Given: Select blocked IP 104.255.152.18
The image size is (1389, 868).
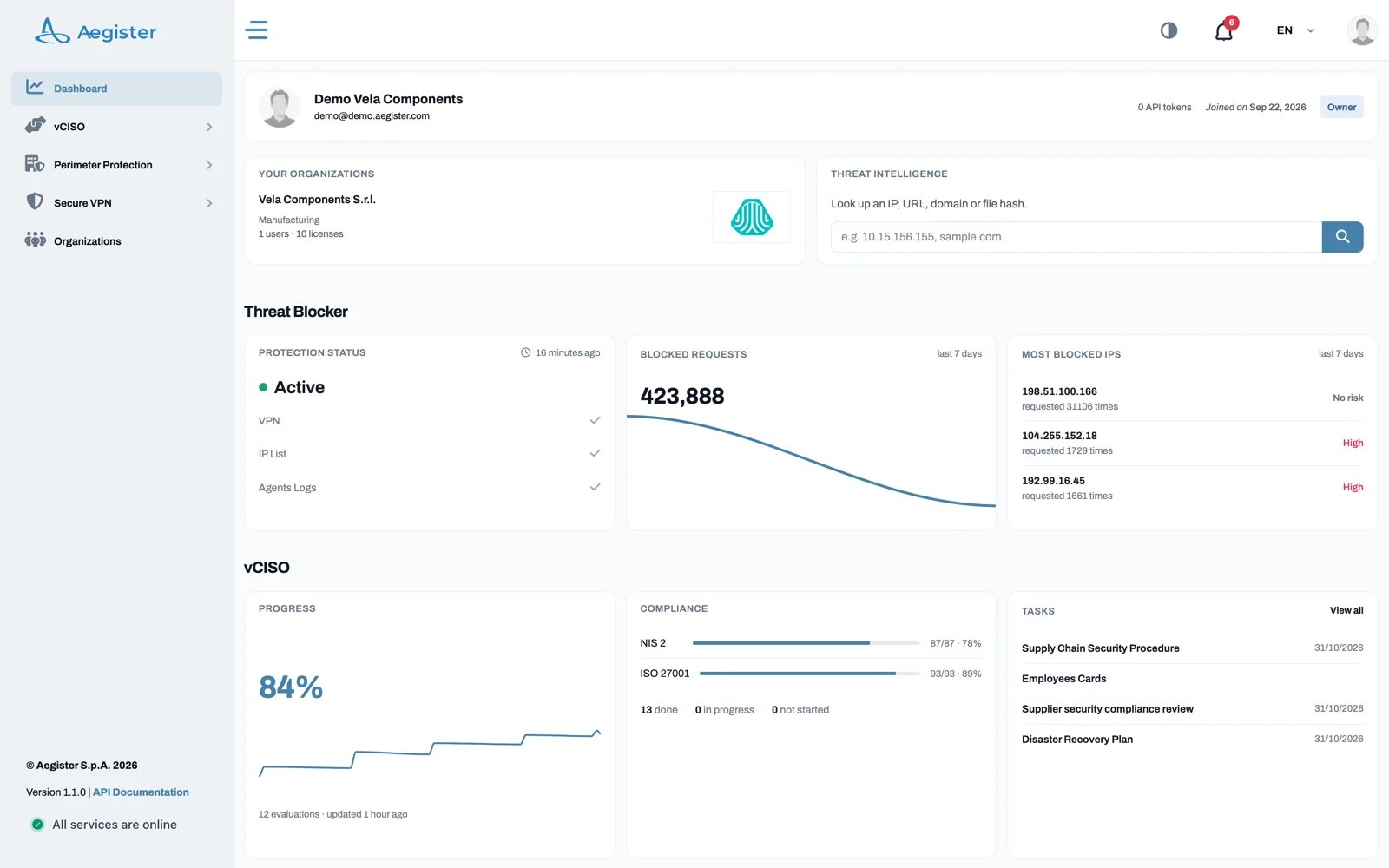Looking at the screenshot, I should pyautogui.click(x=1059, y=436).
